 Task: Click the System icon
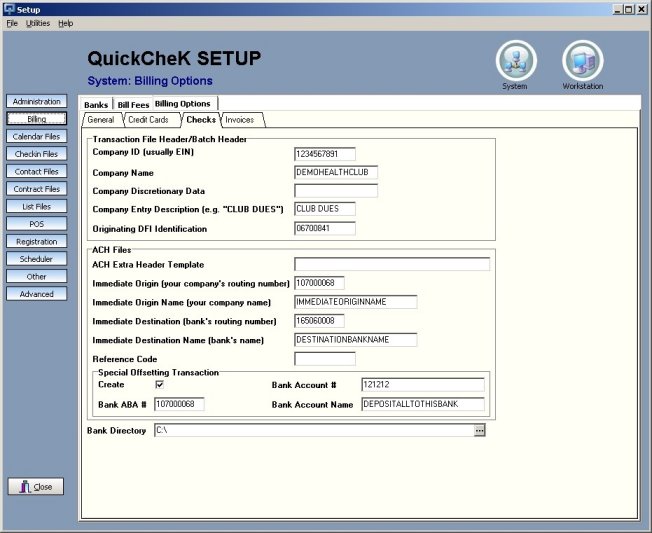point(515,61)
